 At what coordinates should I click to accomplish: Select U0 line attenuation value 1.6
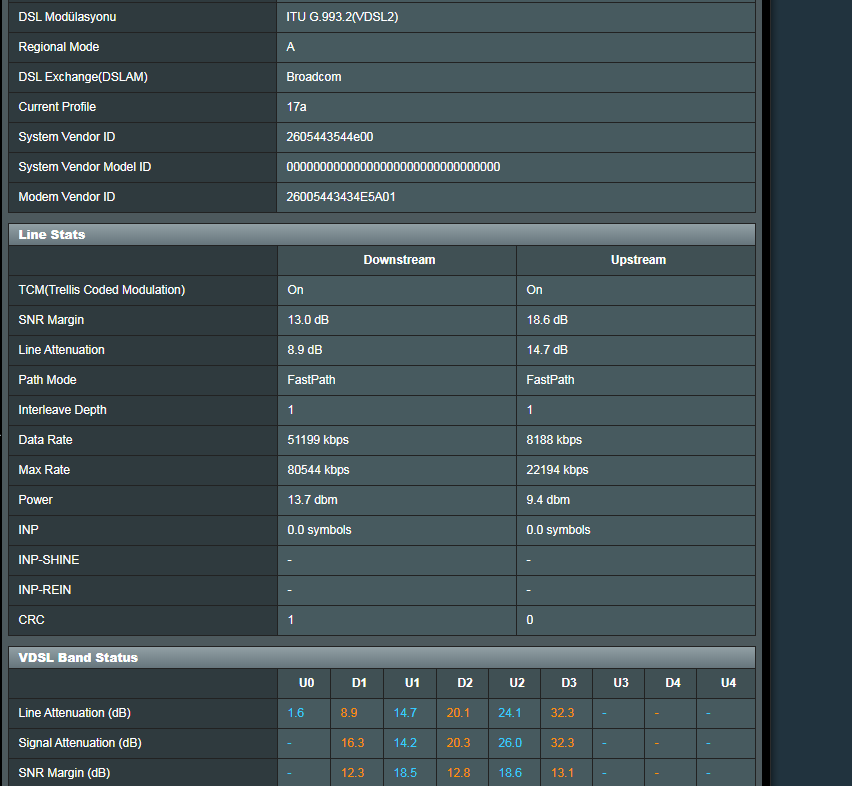pyautogui.click(x=296, y=713)
